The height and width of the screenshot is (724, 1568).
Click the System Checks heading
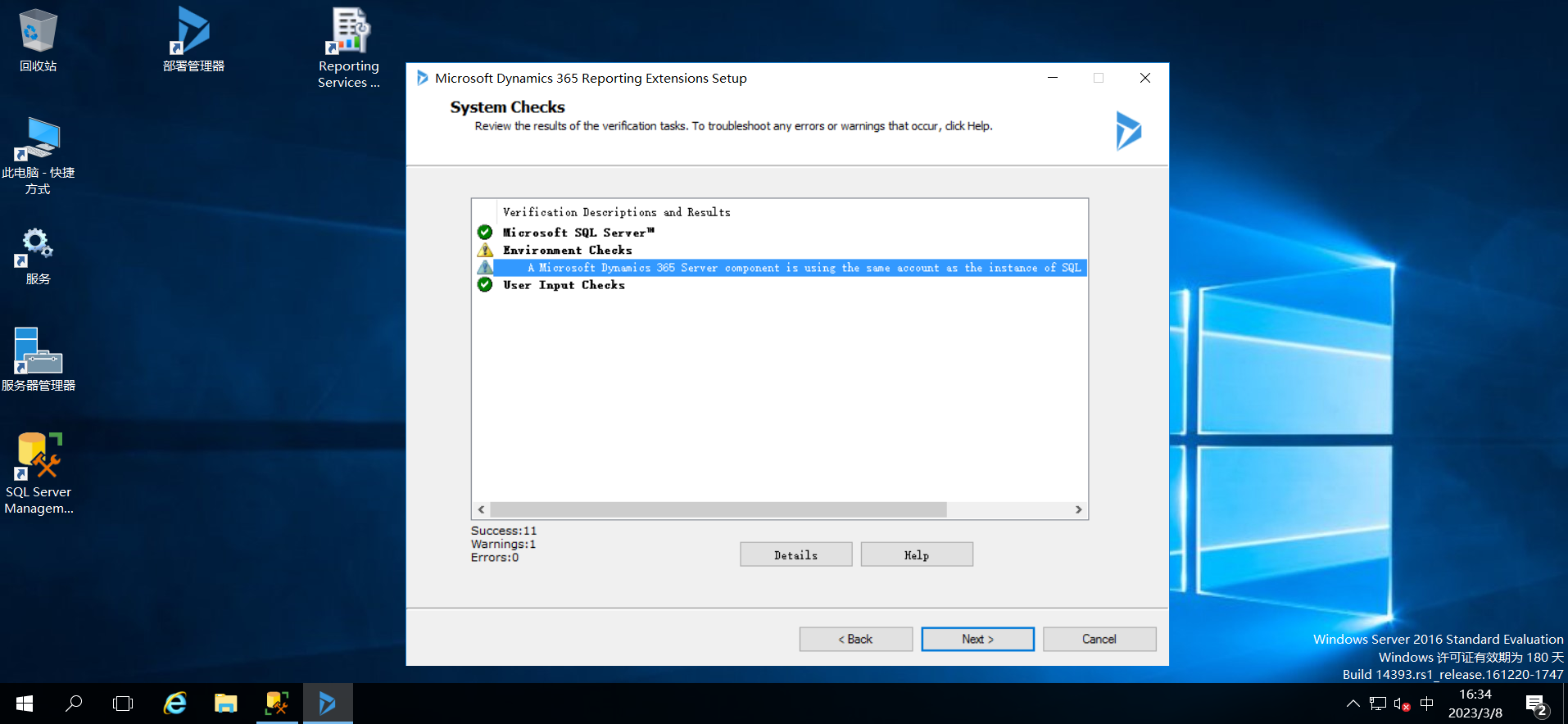507,107
